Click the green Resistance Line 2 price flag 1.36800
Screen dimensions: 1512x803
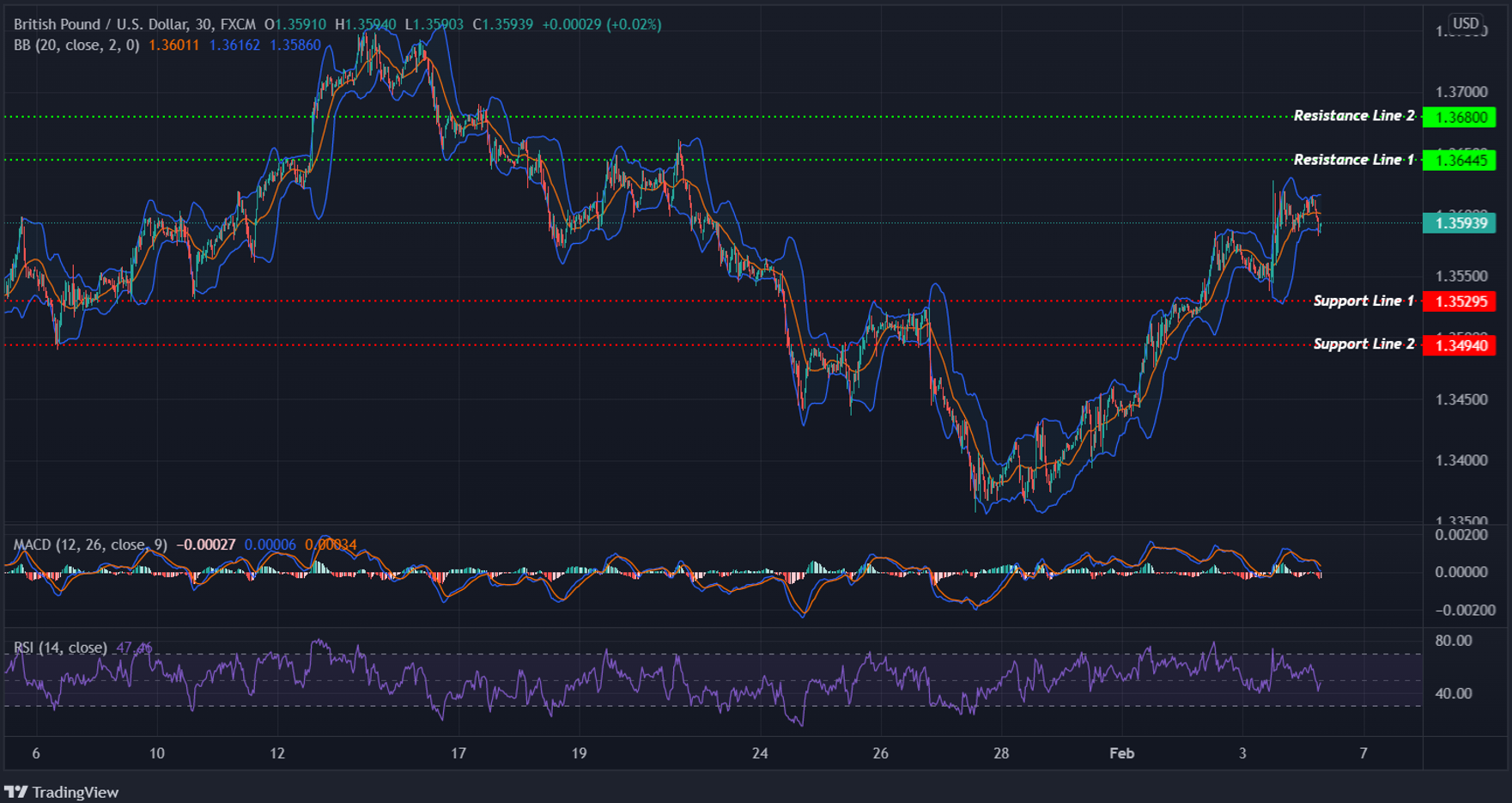(1461, 117)
